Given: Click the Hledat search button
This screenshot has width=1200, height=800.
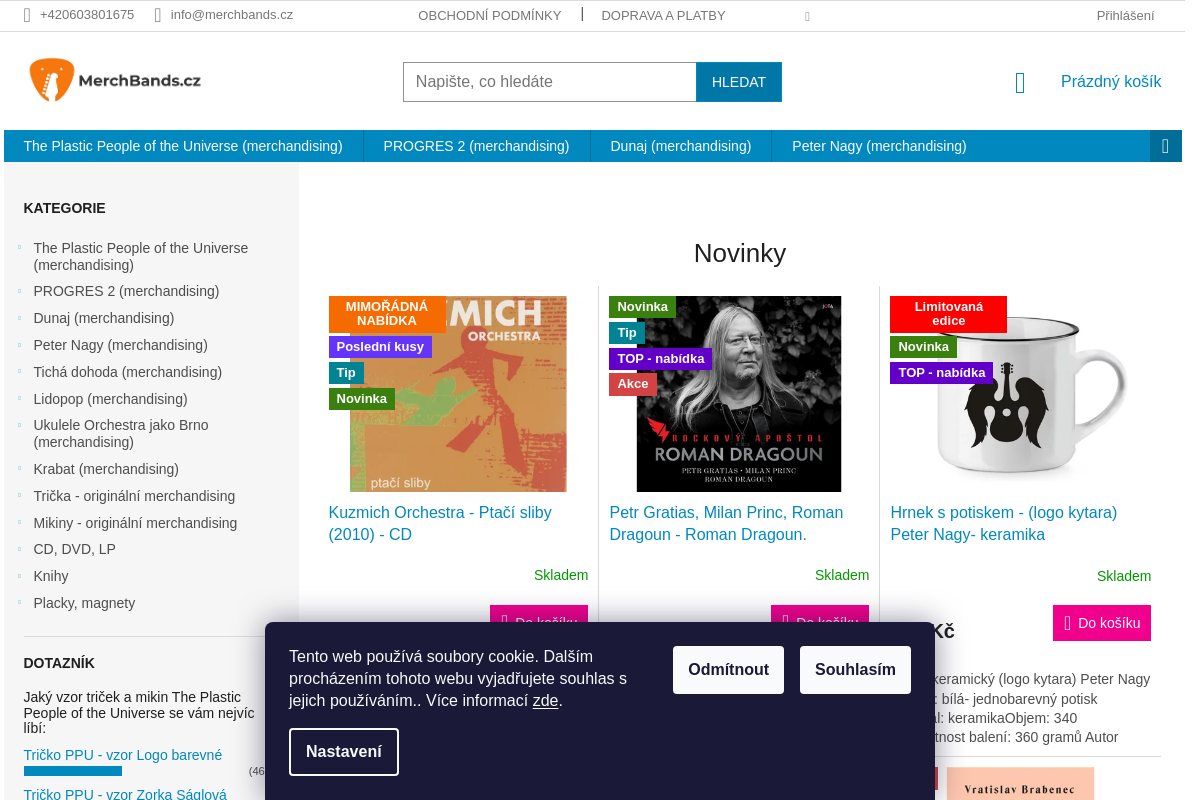Looking at the screenshot, I should click(739, 82).
